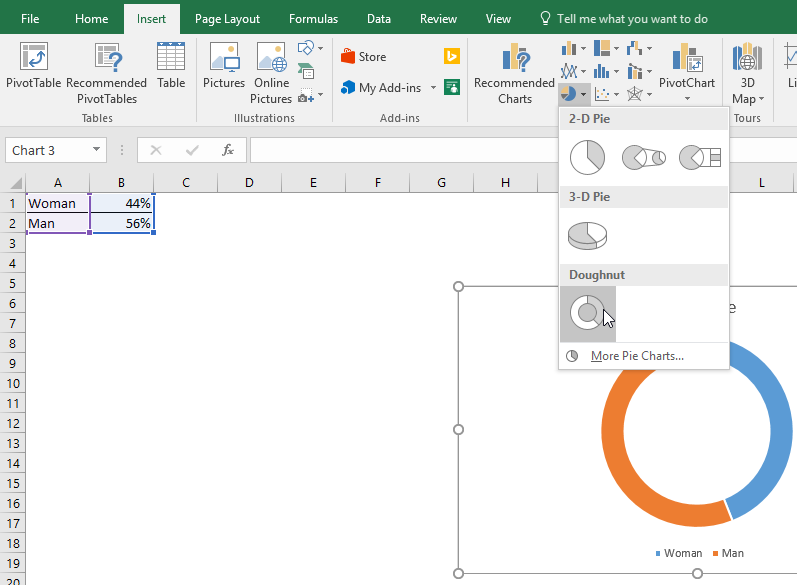Expand the 3D Map dropdown arrow
Screen dimensions: 797x585
point(761,99)
